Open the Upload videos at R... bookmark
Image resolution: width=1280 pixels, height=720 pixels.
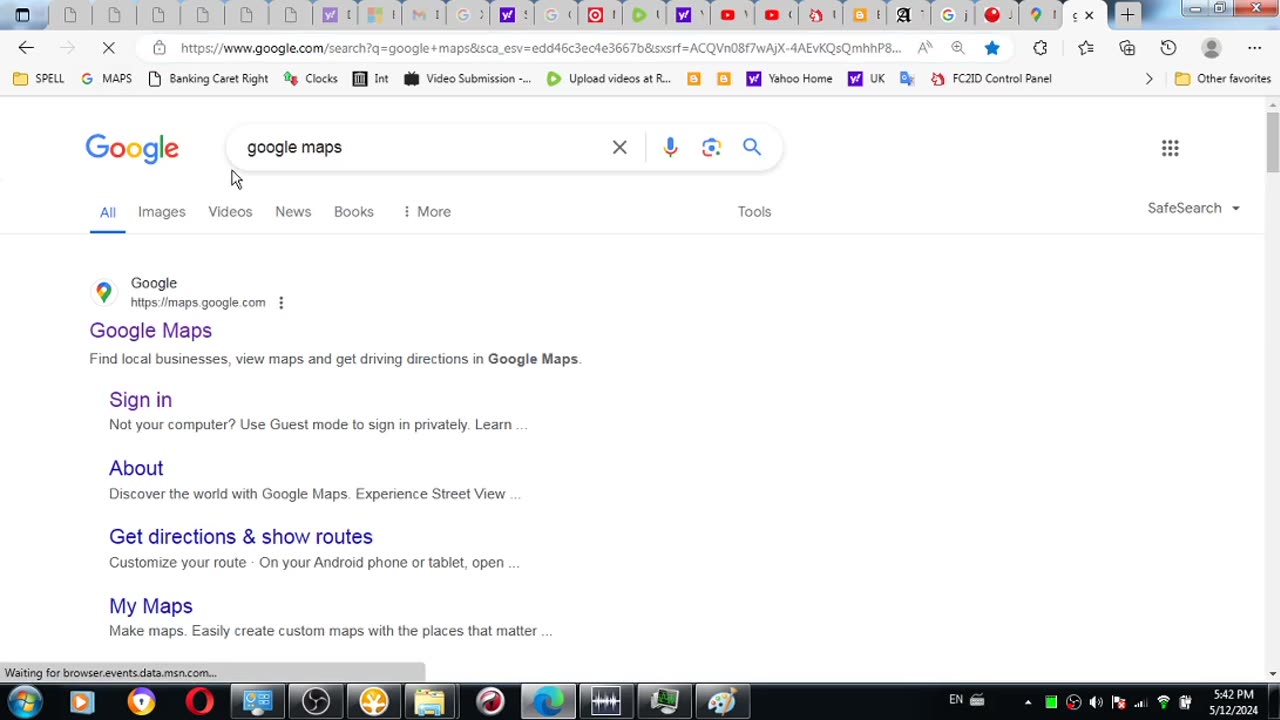609,78
